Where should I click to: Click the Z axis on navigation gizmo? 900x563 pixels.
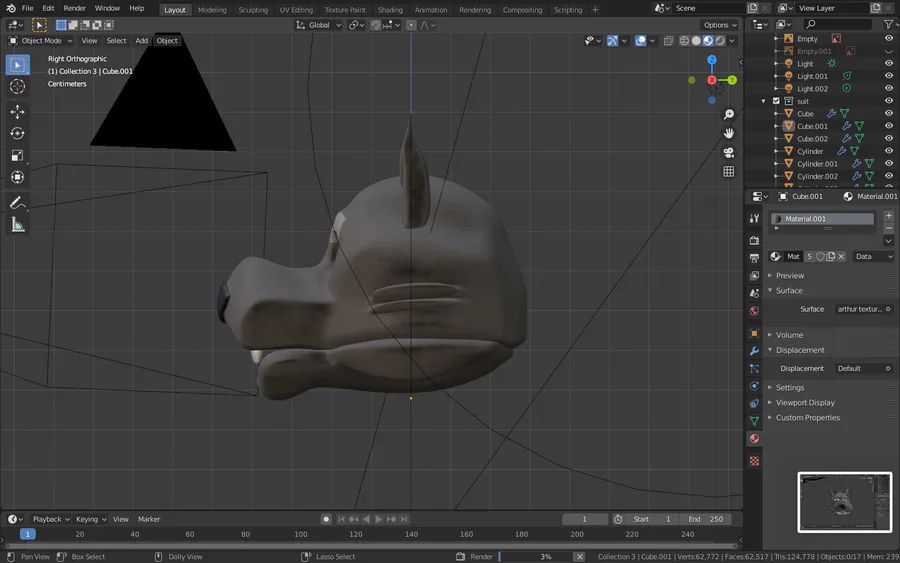tap(712, 60)
